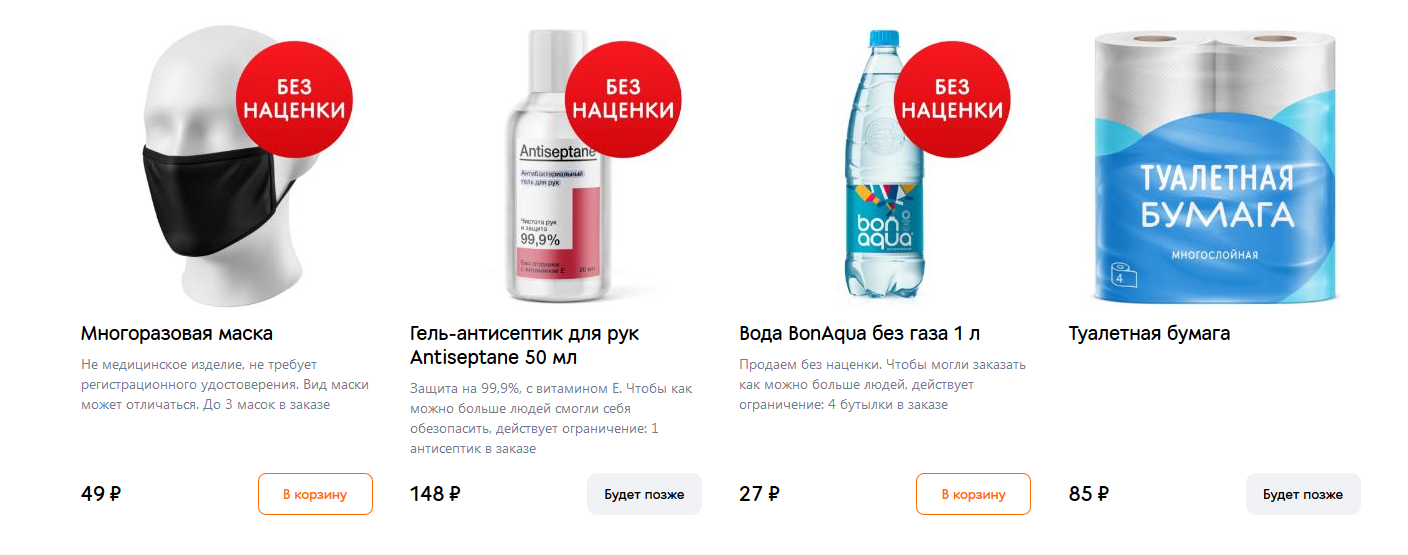Open black reusable mask product image
This screenshot has width=1408, height=555.
[215, 165]
